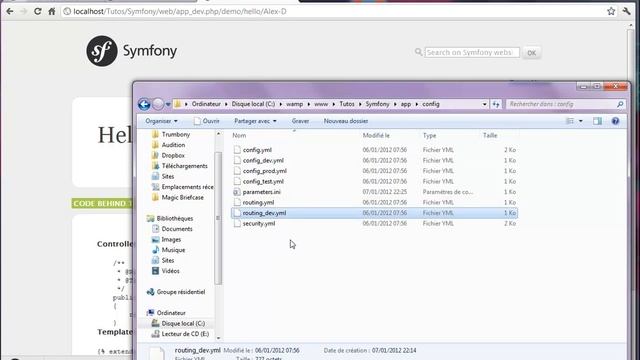
Task: Open the Partager avec menu
Action: click(x=255, y=121)
